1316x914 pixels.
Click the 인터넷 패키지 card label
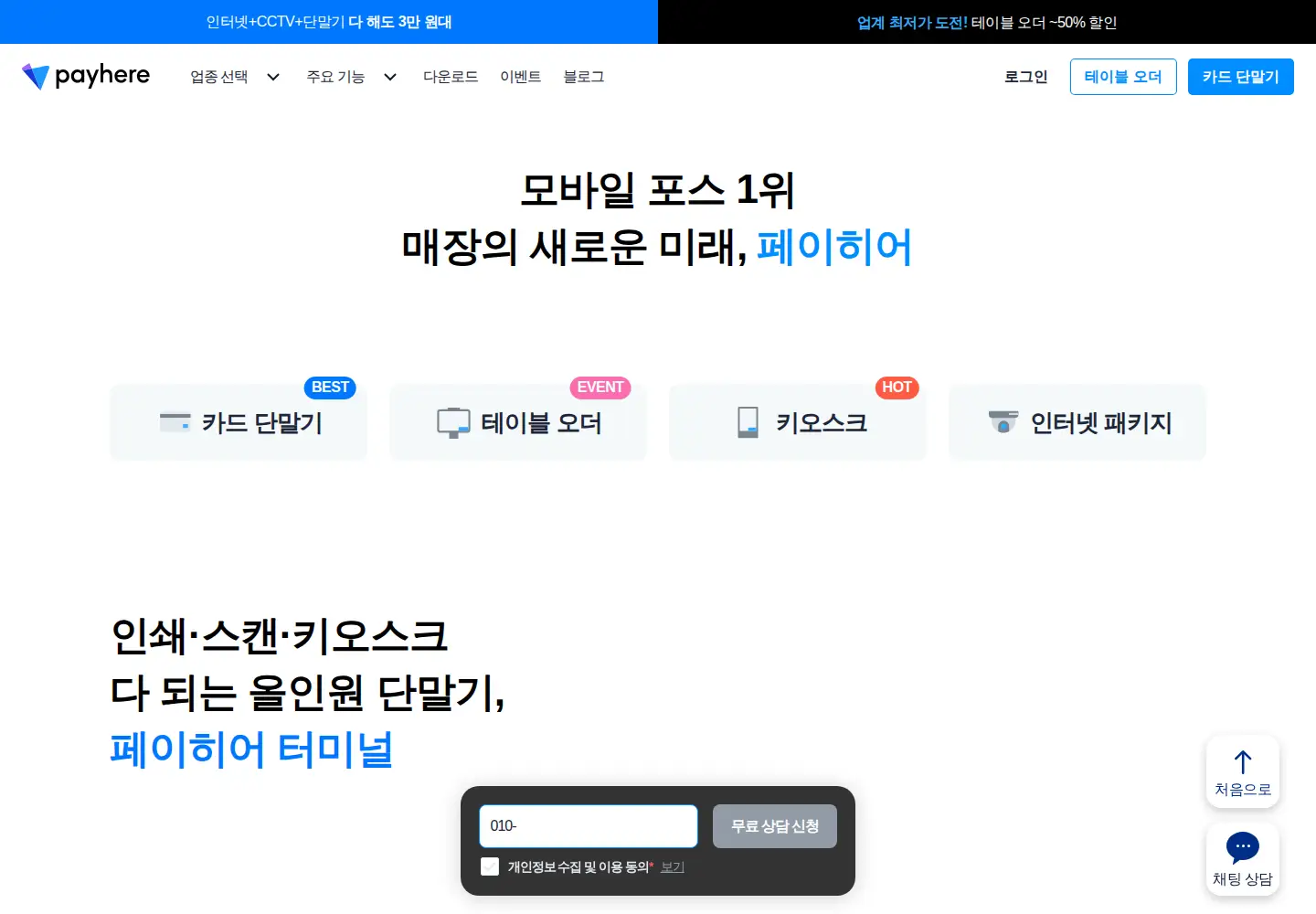pyautogui.click(x=1101, y=423)
